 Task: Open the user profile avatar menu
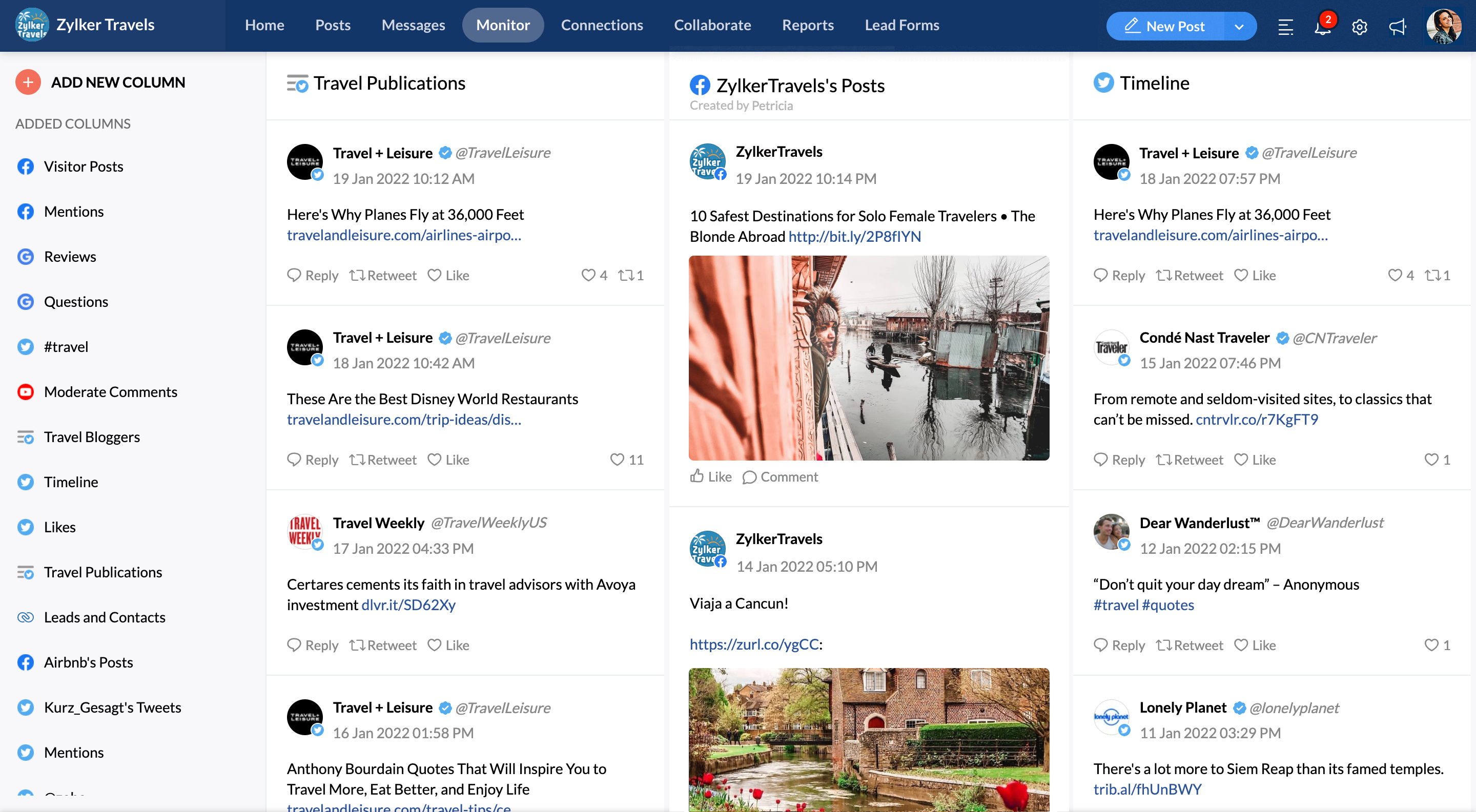point(1443,26)
